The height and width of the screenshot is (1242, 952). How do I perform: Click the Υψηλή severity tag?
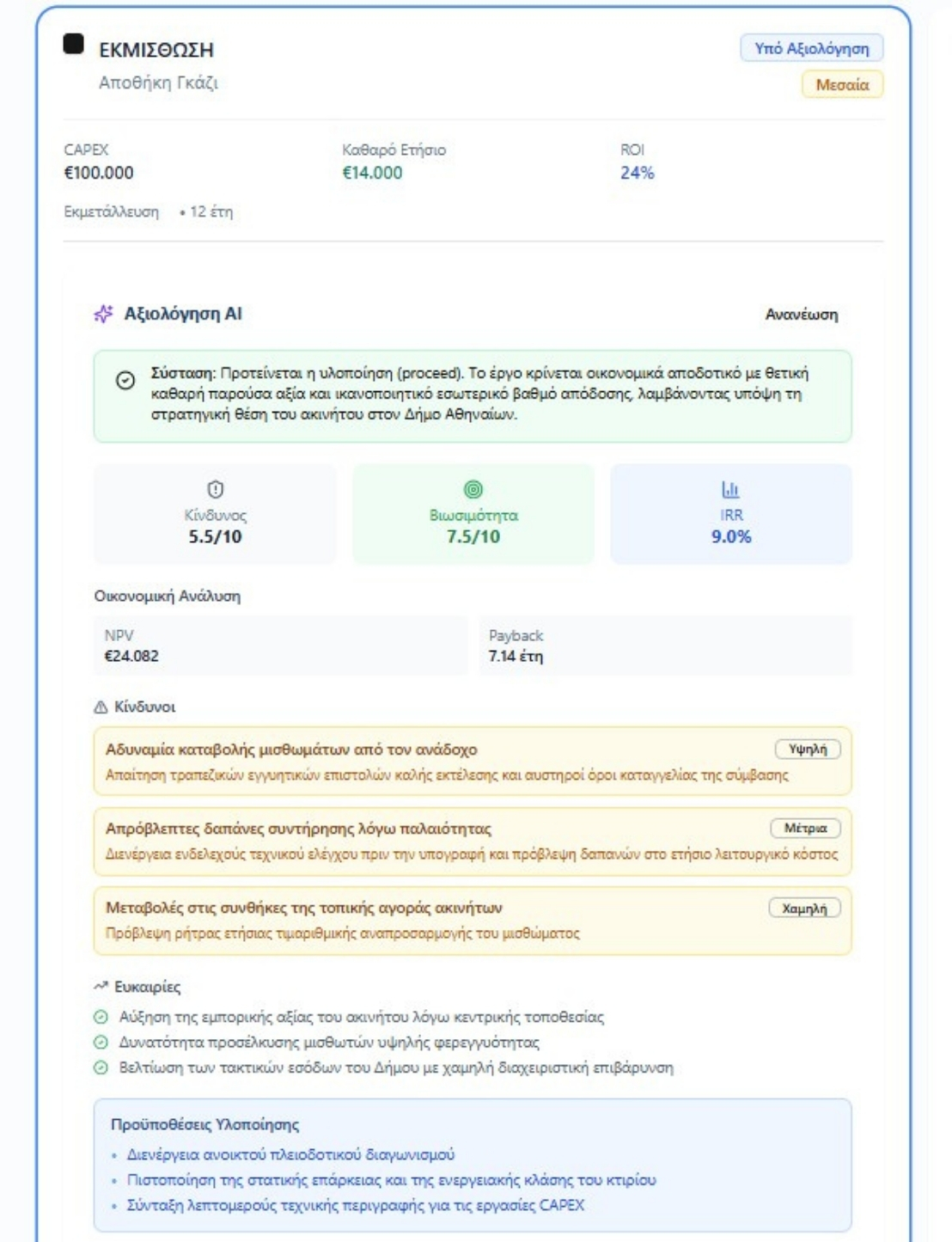(x=808, y=749)
